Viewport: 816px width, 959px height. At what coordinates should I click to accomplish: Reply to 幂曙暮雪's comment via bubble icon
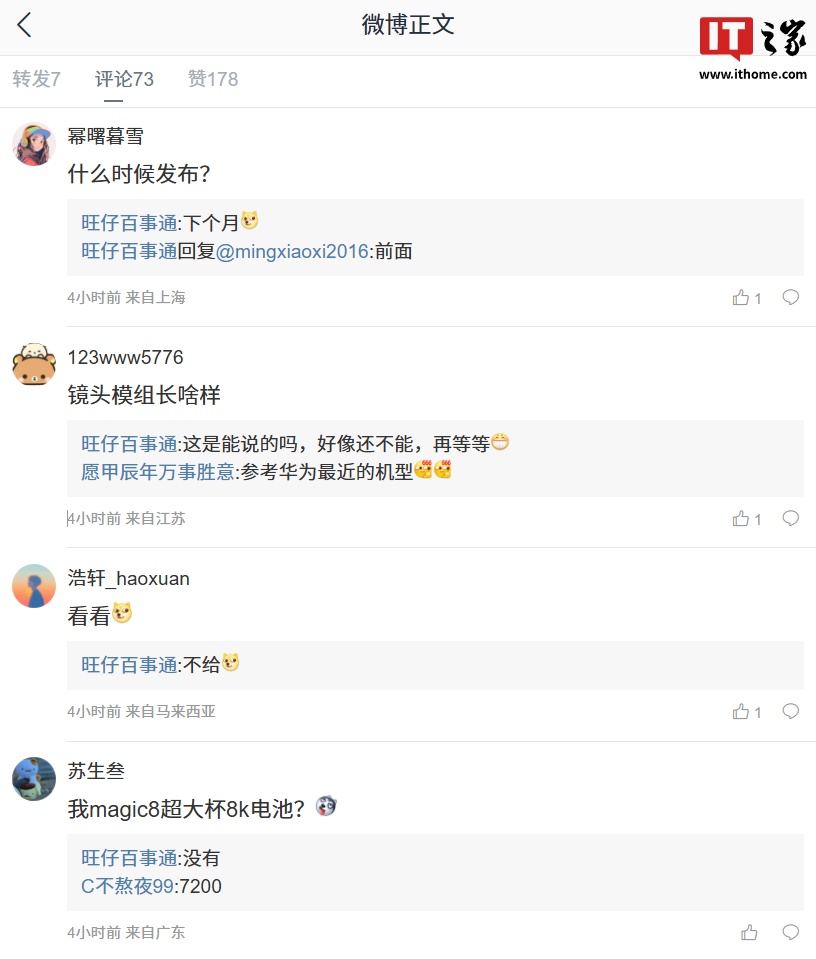pyautogui.click(x=790, y=297)
